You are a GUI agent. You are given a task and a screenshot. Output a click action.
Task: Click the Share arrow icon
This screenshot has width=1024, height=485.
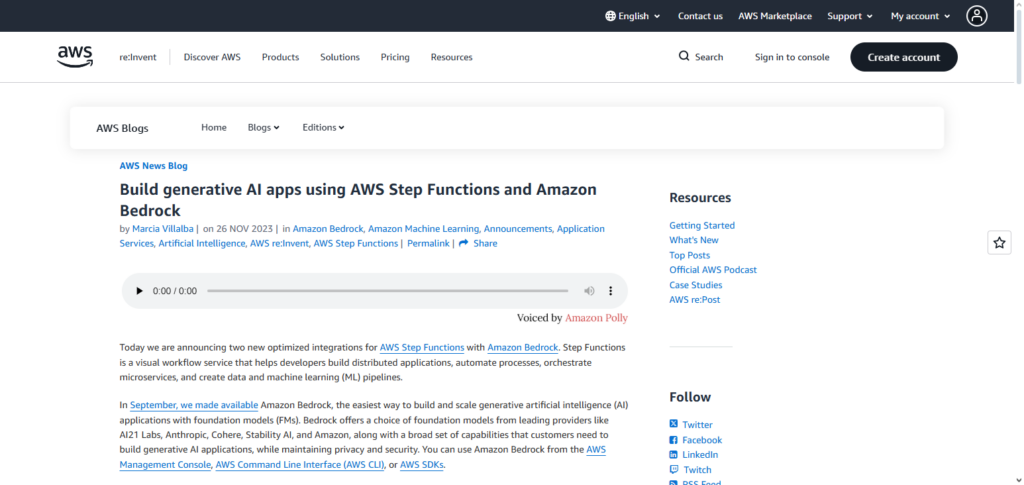click(464, 243)
